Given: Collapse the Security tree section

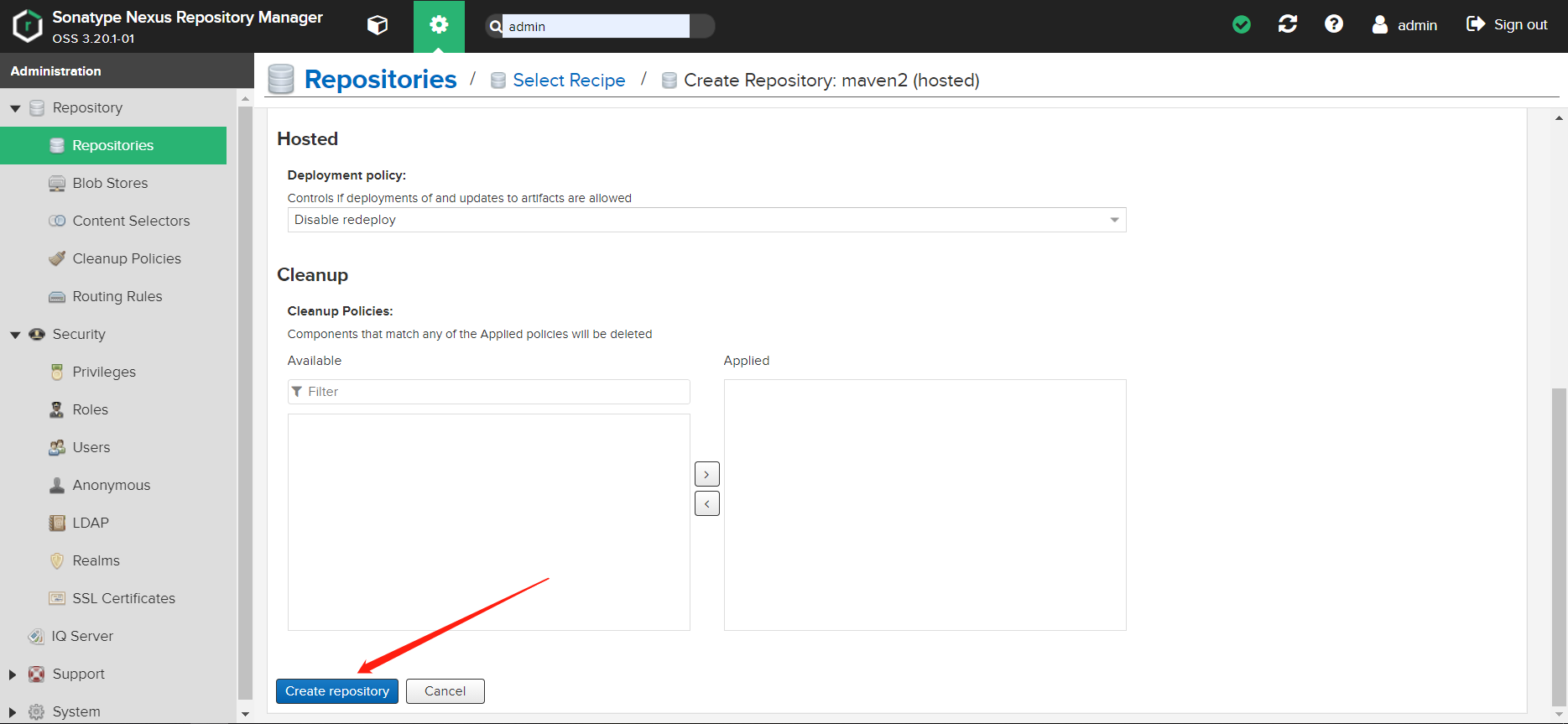Looking at the screenshot, I should coord(15,335).
